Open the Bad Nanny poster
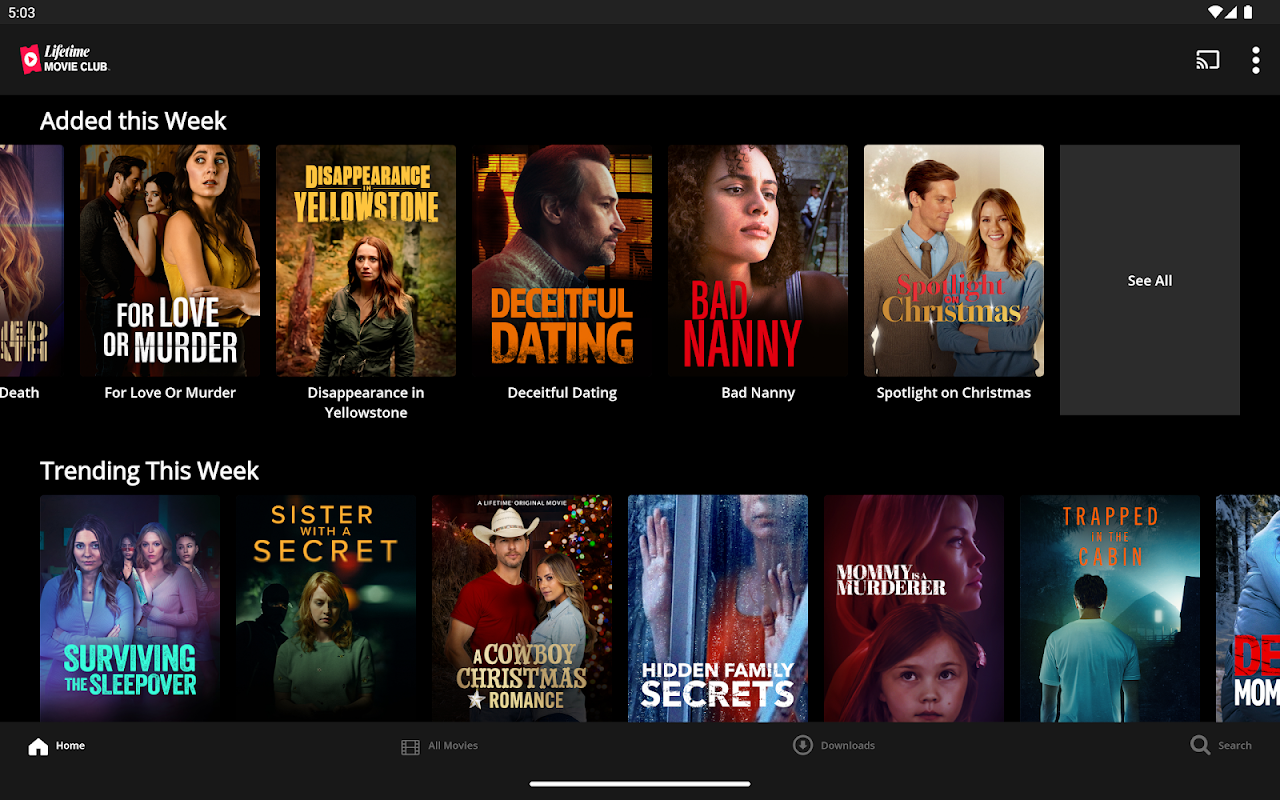Screen dimensions: 1280x800 [758, 261]
